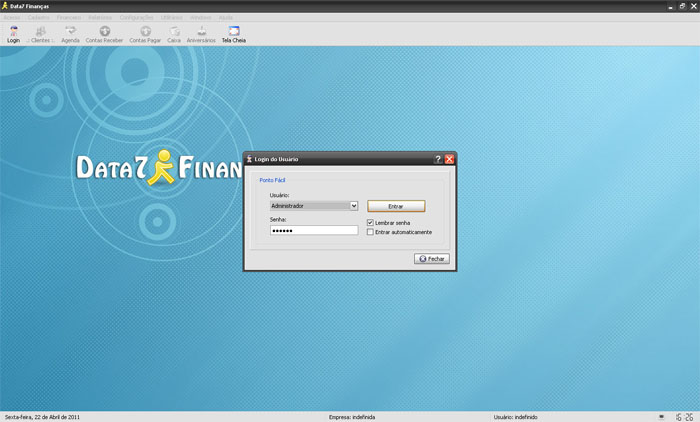Uncheck the Lembrar senha checkbox

[x=370, y=222]
